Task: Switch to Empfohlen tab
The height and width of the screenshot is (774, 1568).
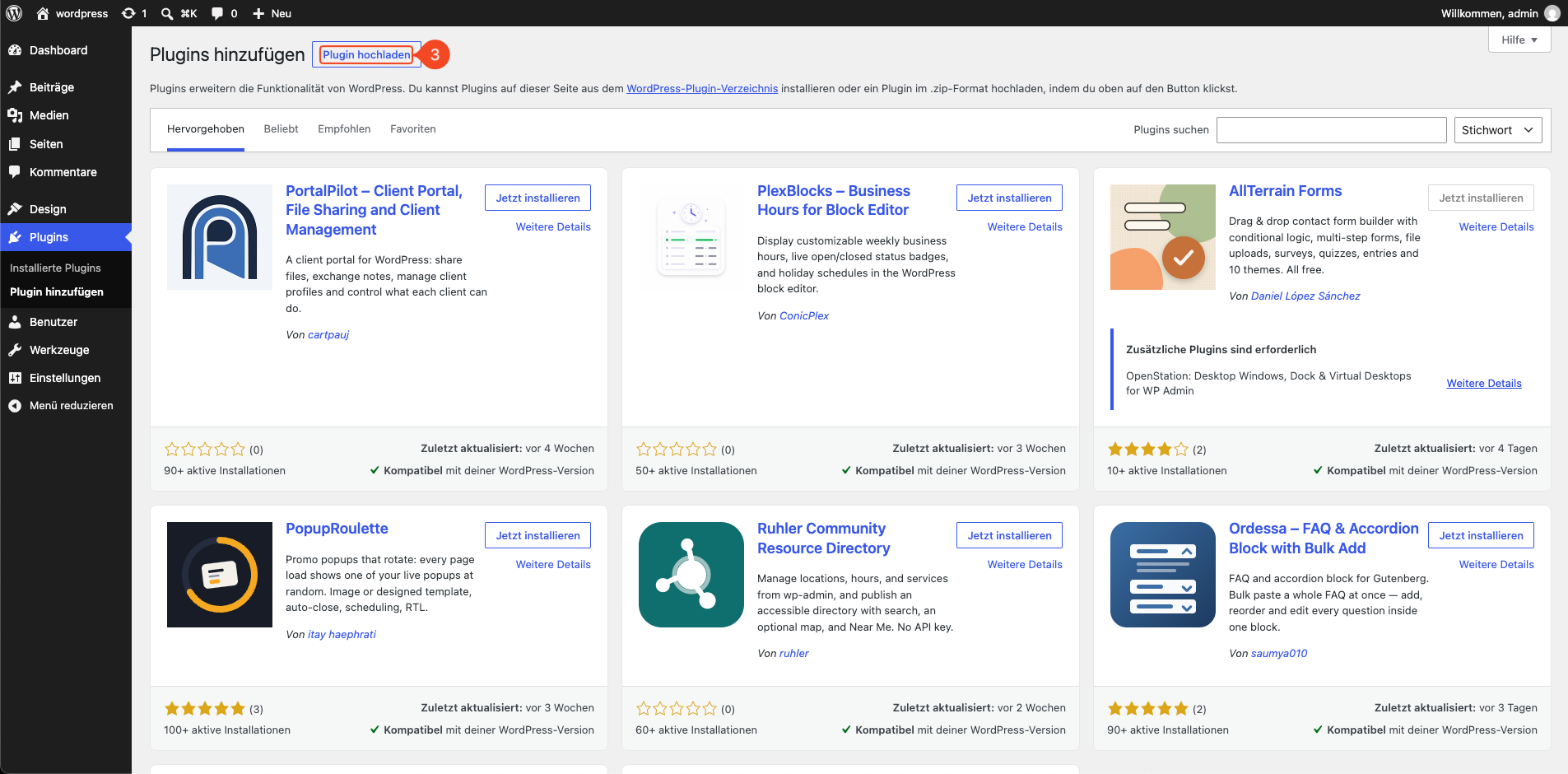Action: tap(344, 129)
